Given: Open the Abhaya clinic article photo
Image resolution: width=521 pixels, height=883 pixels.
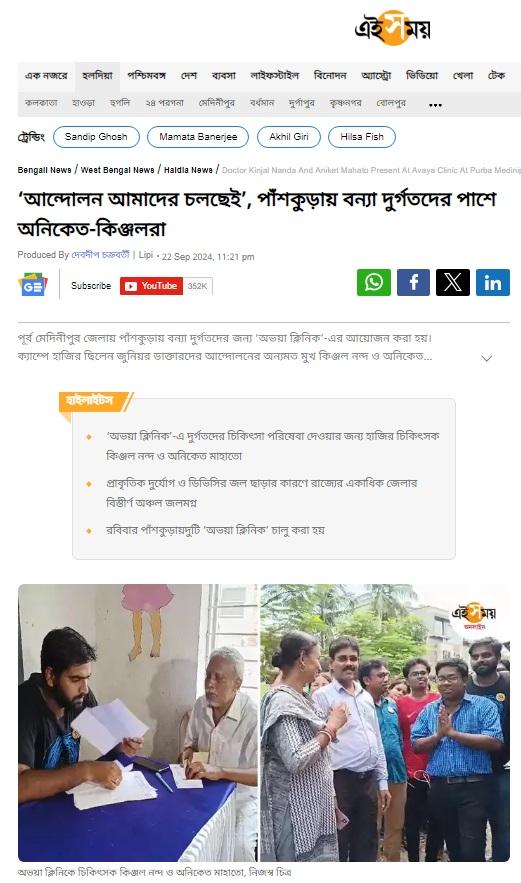Looking at the screenshot, I should click(264, 723).
